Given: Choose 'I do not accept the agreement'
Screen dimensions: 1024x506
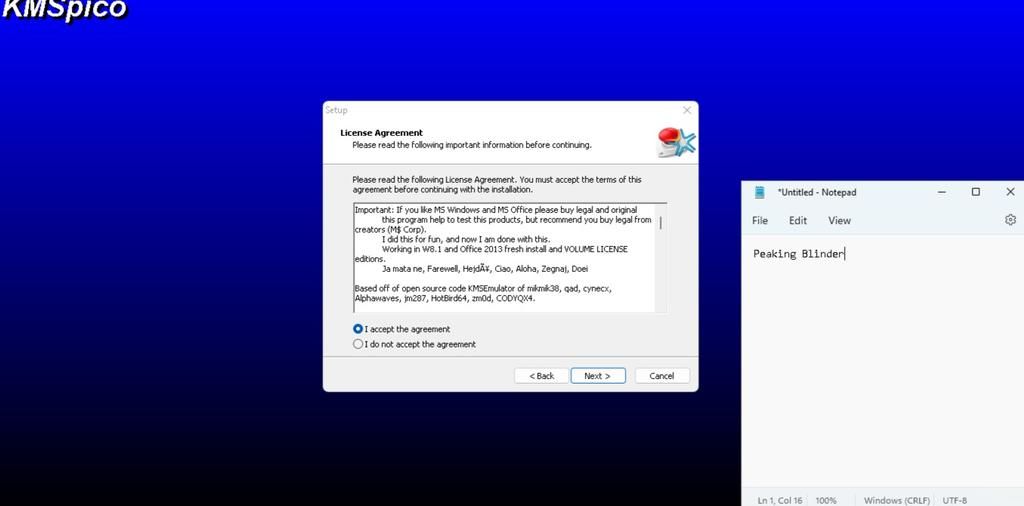Looking at the screenshot, I should click(x=357, y=344).
